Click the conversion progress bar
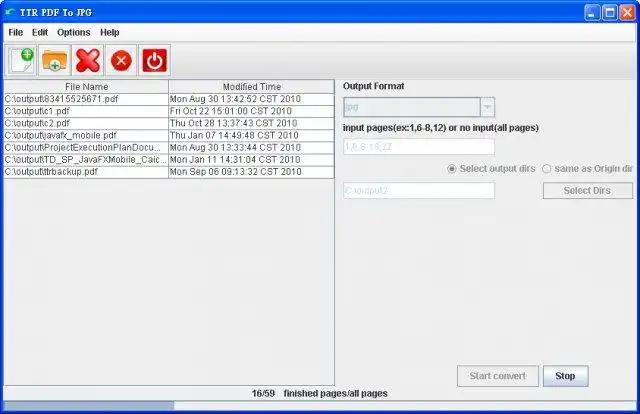Screen dimensions: 640x414 320,405
